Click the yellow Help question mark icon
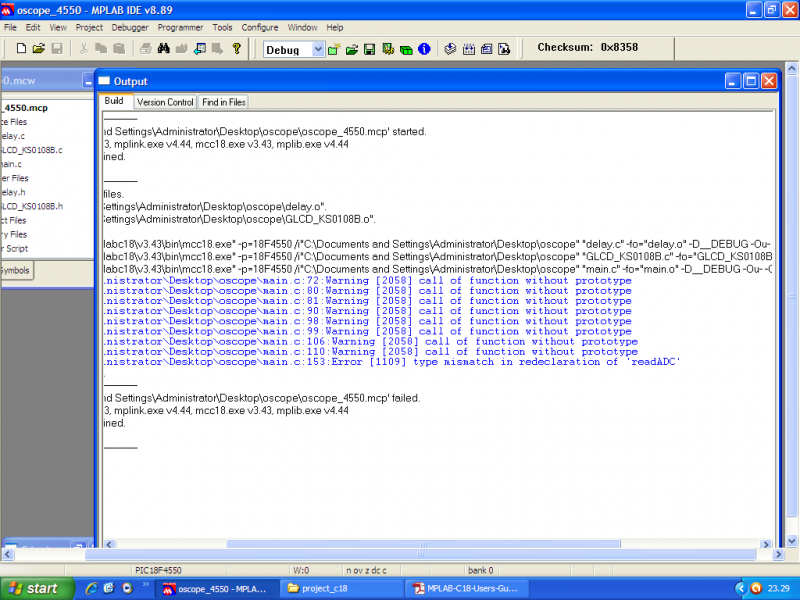Image resolution: width=800 pixels, height=600 pixels. coord(236,48)
